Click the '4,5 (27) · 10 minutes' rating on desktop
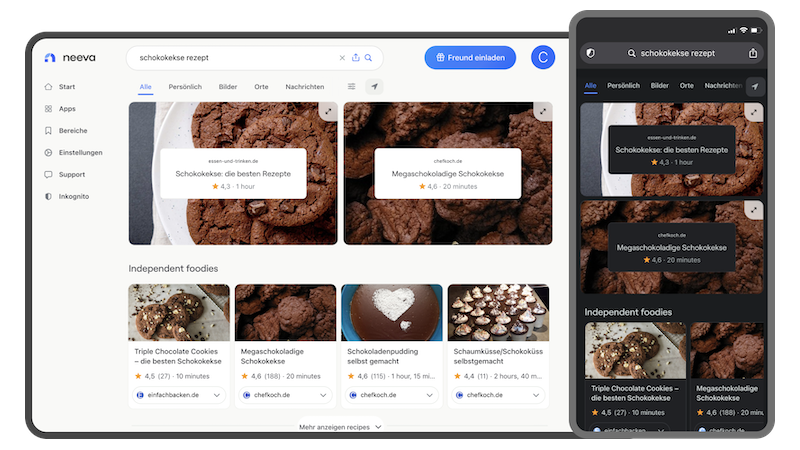This screenshot has width=800, height=450. (x=172, y=376)
